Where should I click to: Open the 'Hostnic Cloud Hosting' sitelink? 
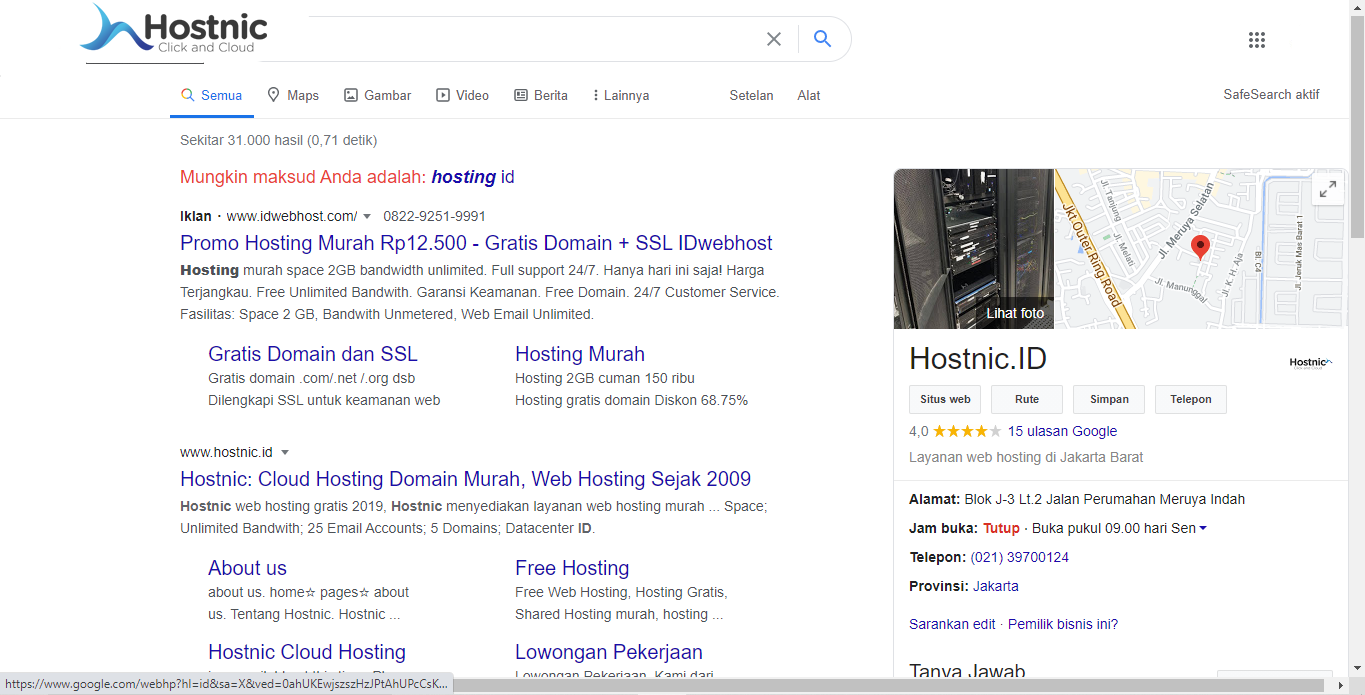(x=307, y=652)
